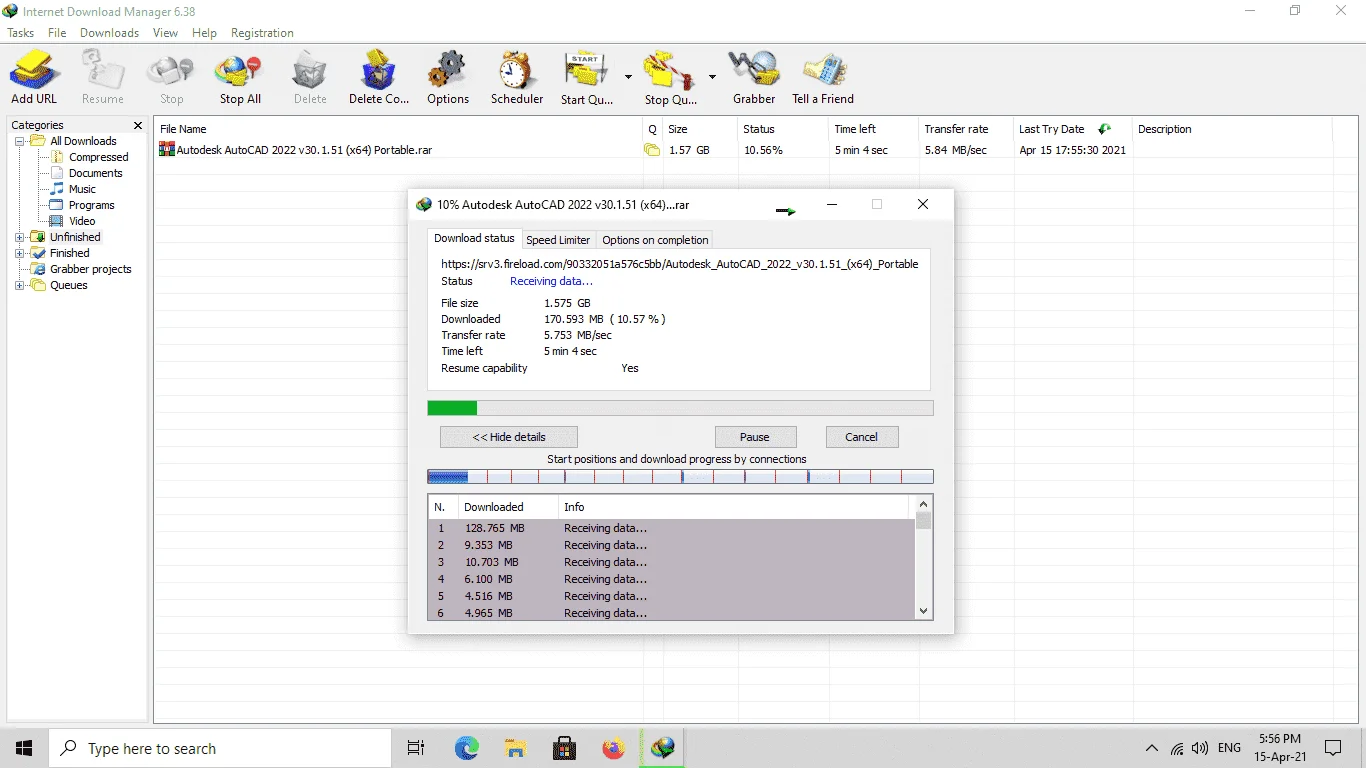Open Stop Queue dropdown arrow
This screenshot has width=1366, height=768.
(x=712, y=77)
